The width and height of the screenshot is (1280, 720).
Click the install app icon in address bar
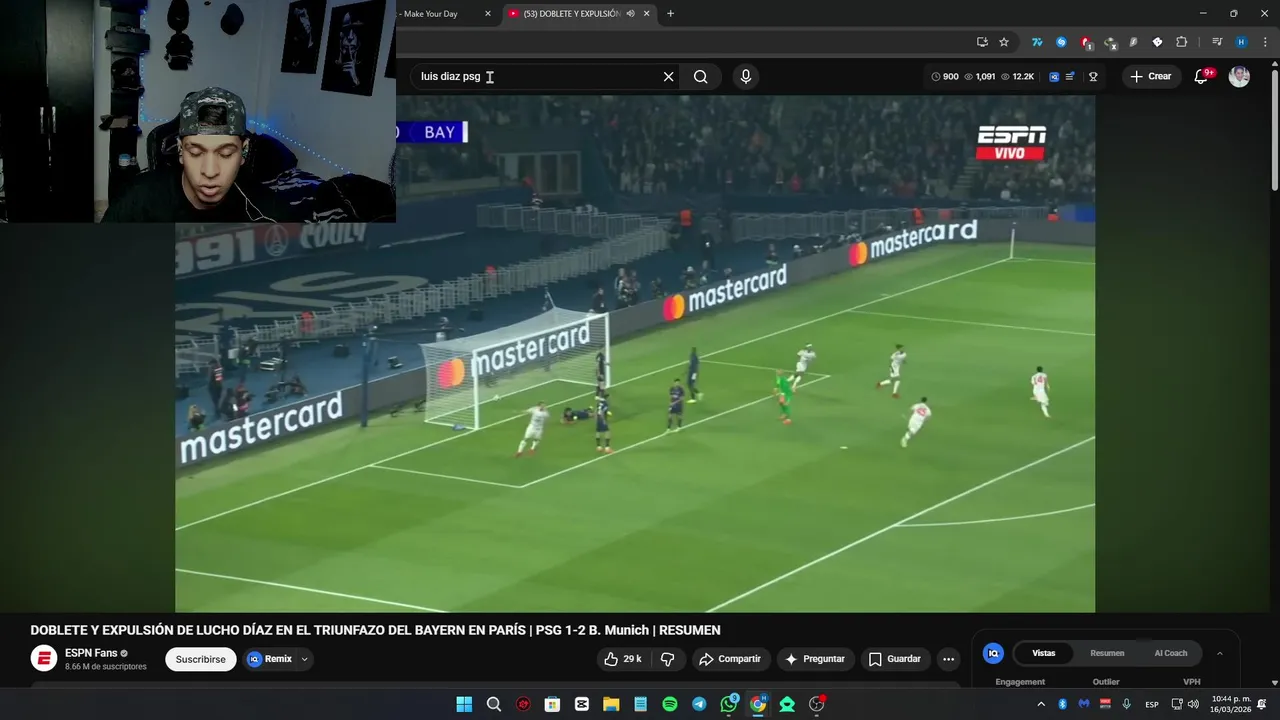pos(982,42)
